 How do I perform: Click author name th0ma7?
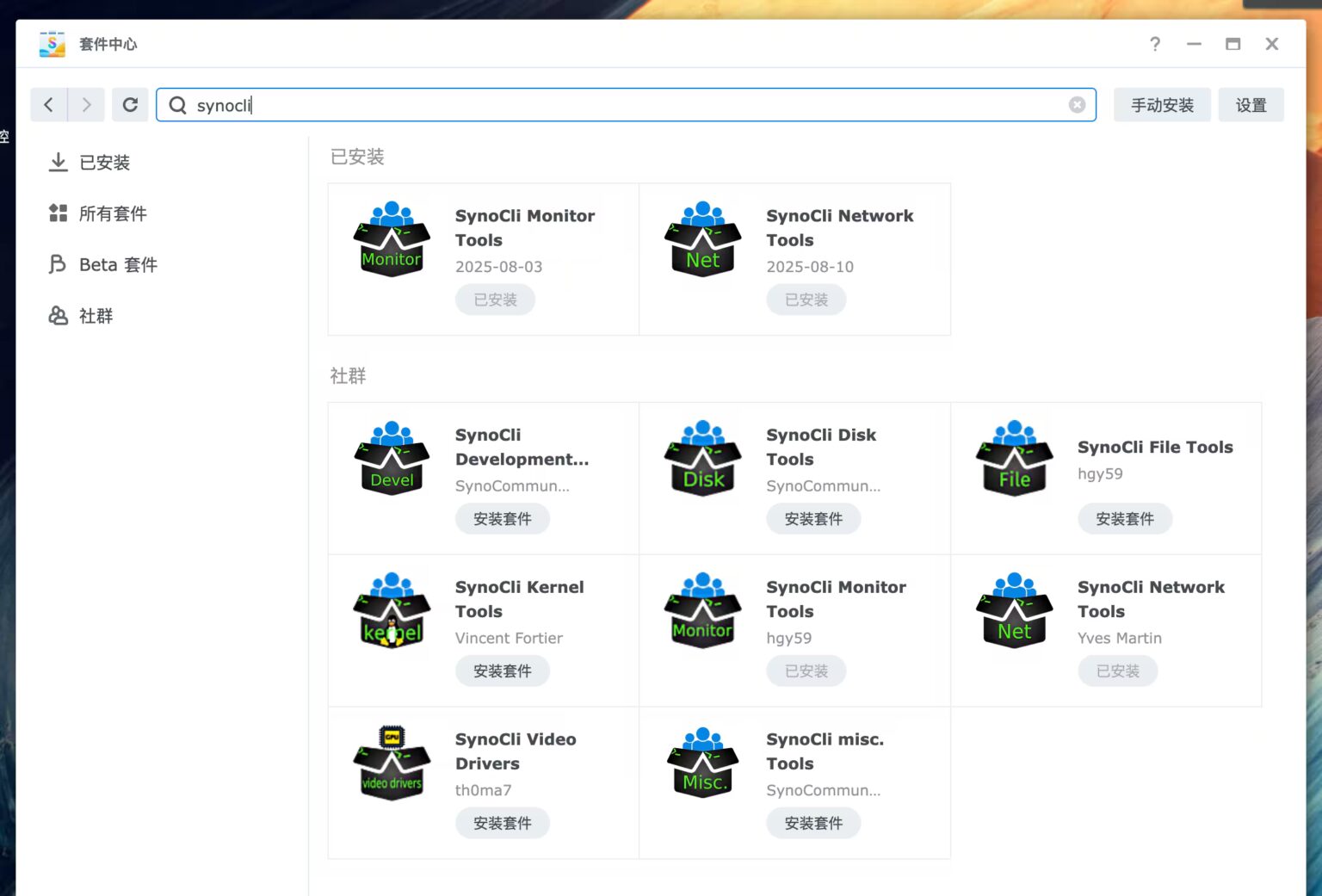click(483, 790)
